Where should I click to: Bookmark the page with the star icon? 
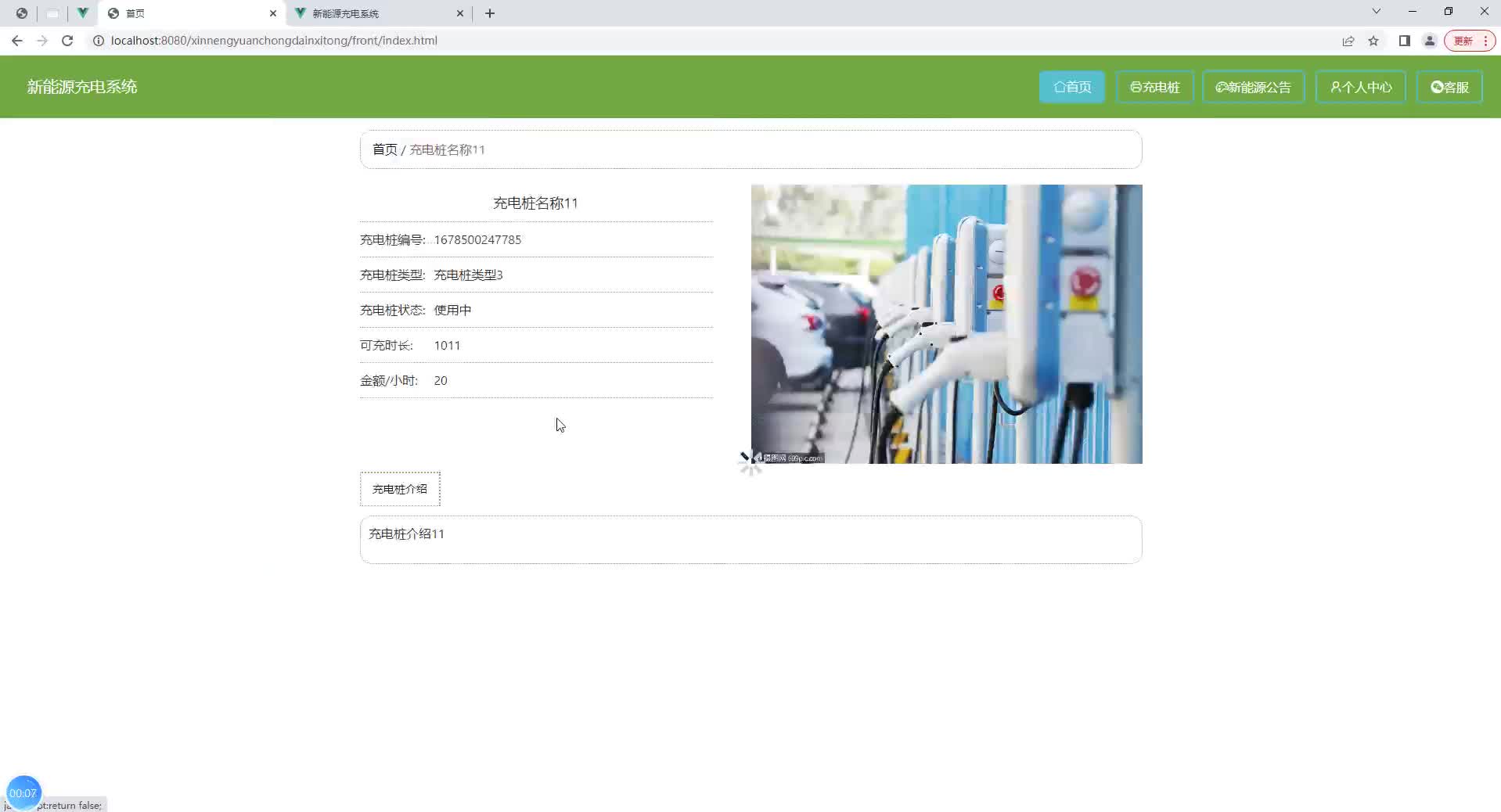coord(1373,41)
